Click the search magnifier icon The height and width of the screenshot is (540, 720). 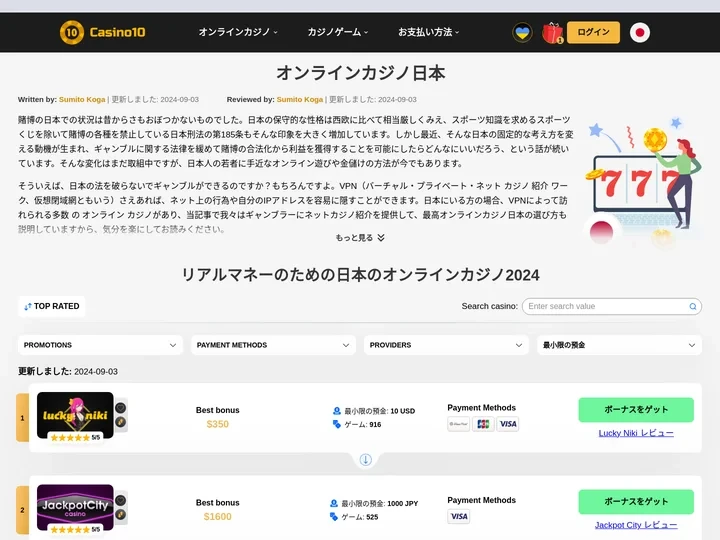pos(692,306)
